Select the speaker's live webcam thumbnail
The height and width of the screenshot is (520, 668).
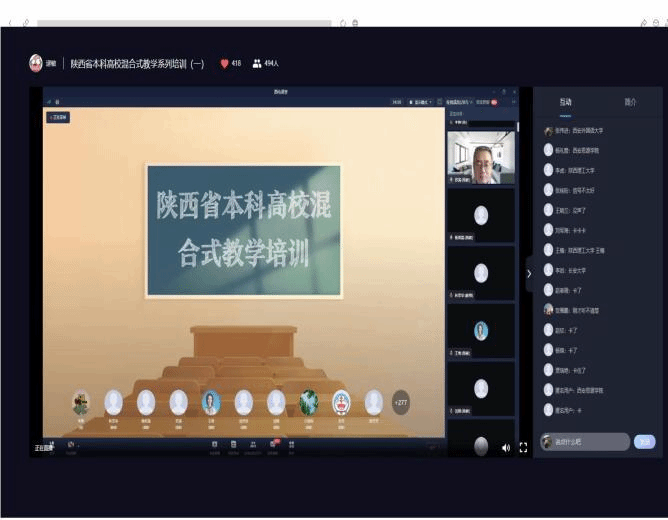481,157
